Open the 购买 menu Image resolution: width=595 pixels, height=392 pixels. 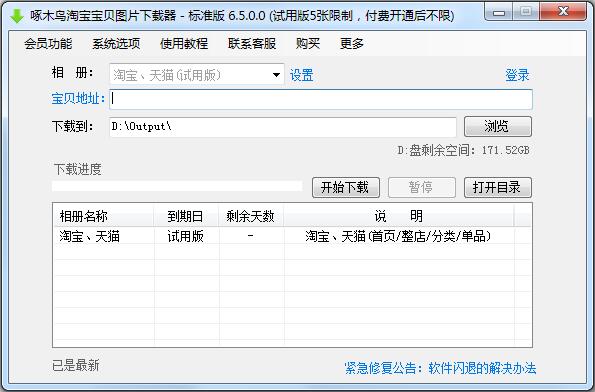coord(308,44)
